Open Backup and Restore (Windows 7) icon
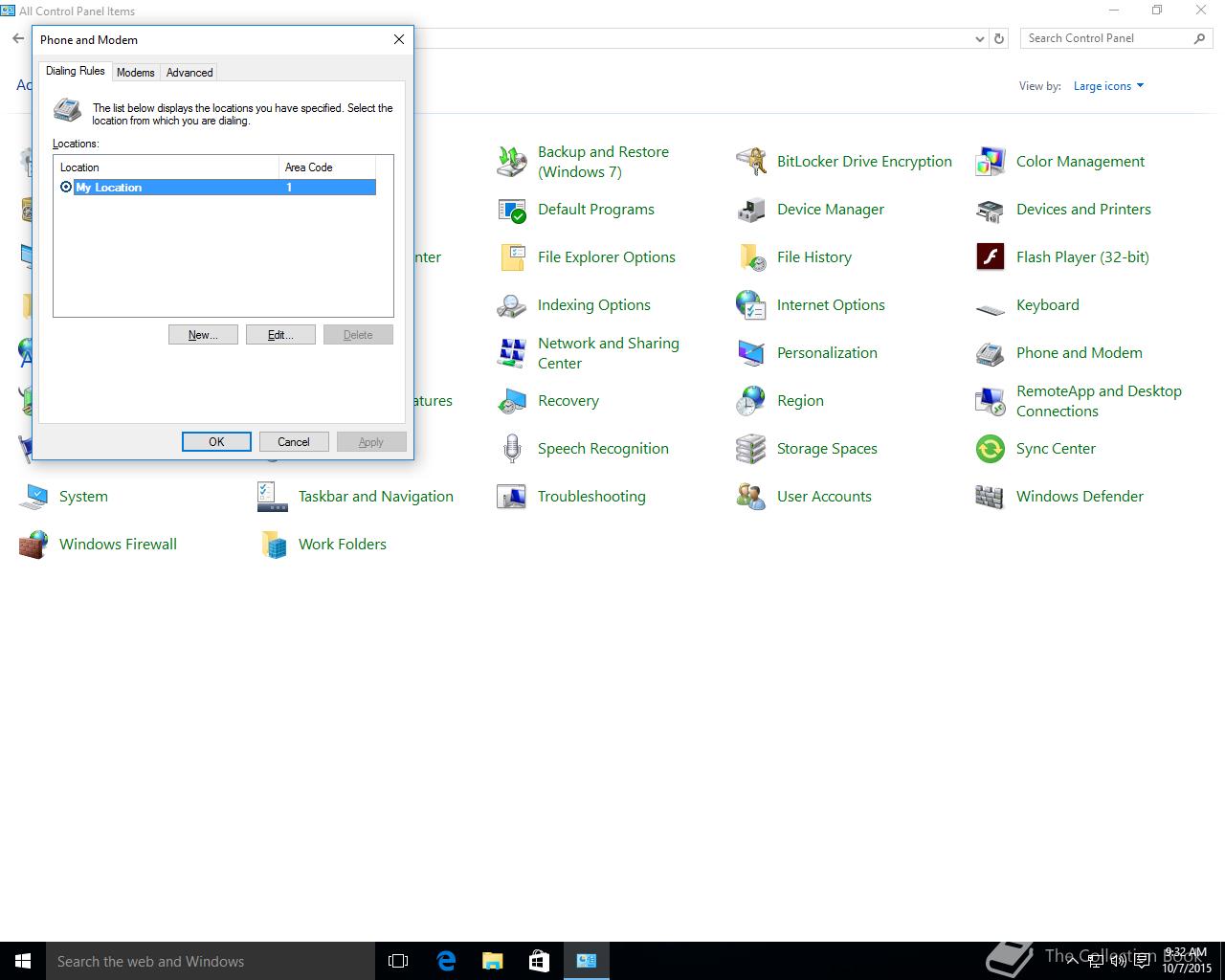The height and width of the screenshot is (980, 1225). 512,162
